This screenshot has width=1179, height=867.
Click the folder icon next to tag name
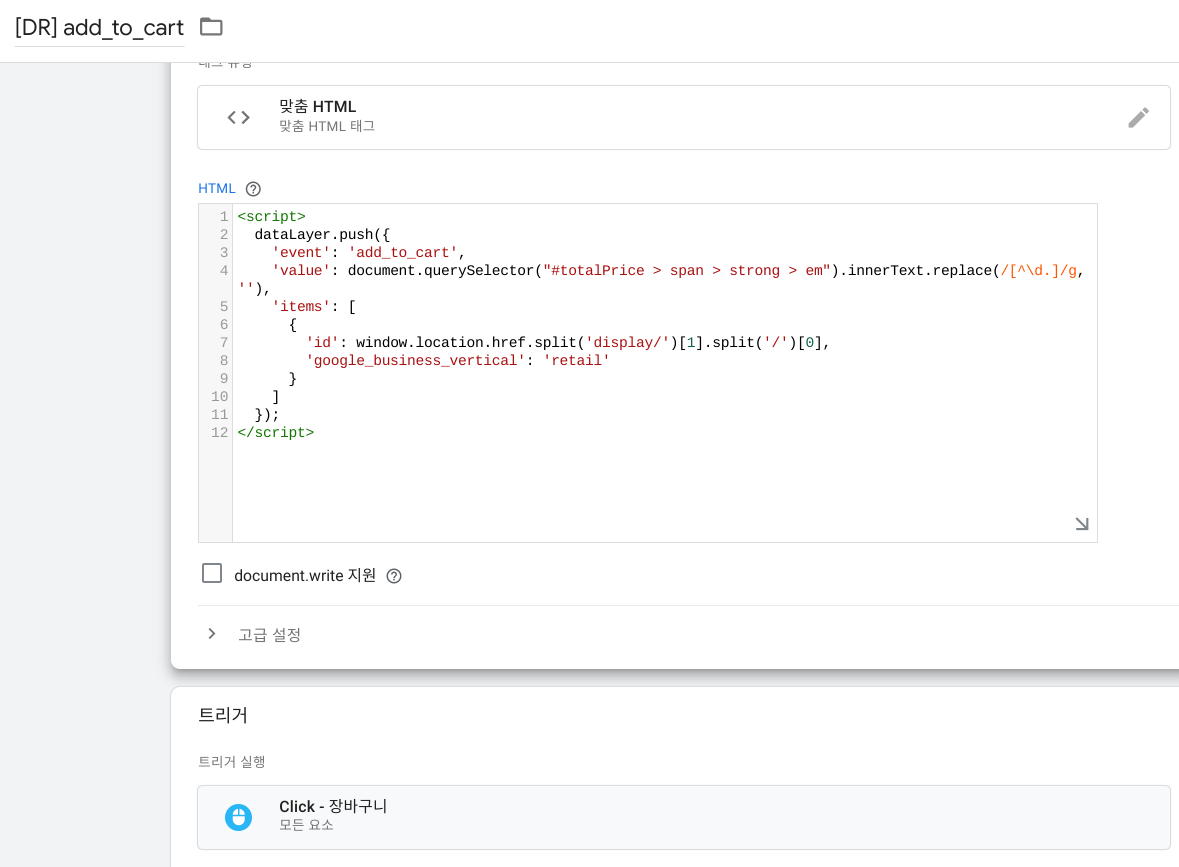click(211, 27)
